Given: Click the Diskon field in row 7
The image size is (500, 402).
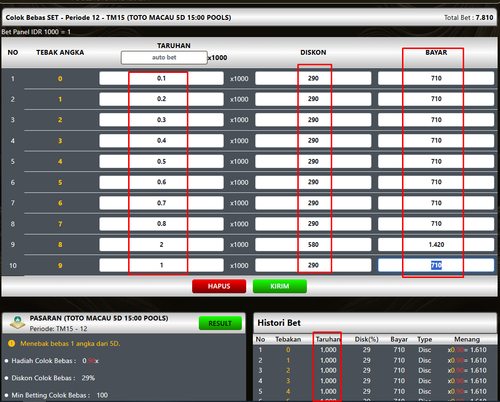Looking at the screenshot, I should click(x=313, y=203).
